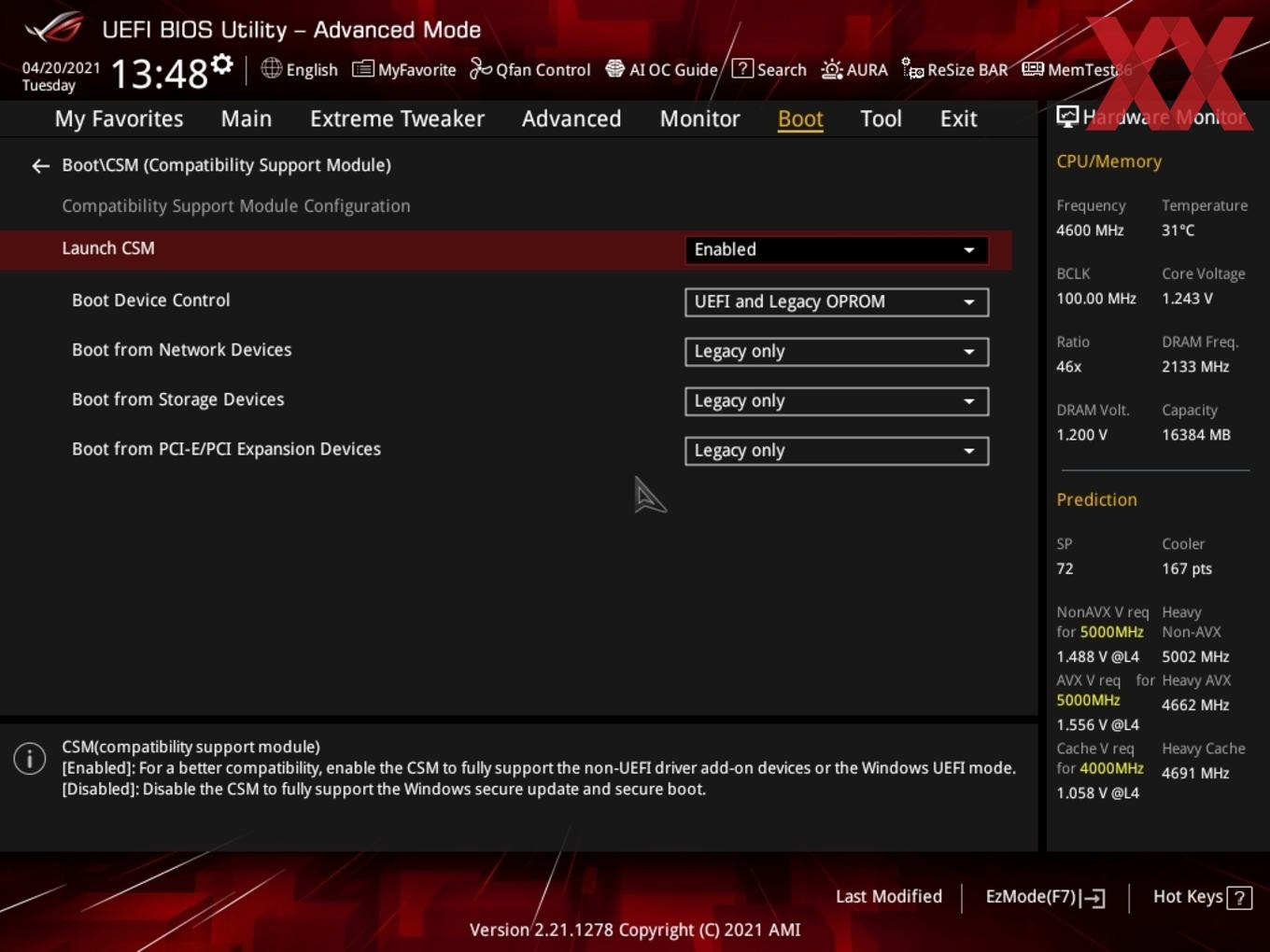
Task: Click the 13:48 clock display
Action: (x=159, y=74)
